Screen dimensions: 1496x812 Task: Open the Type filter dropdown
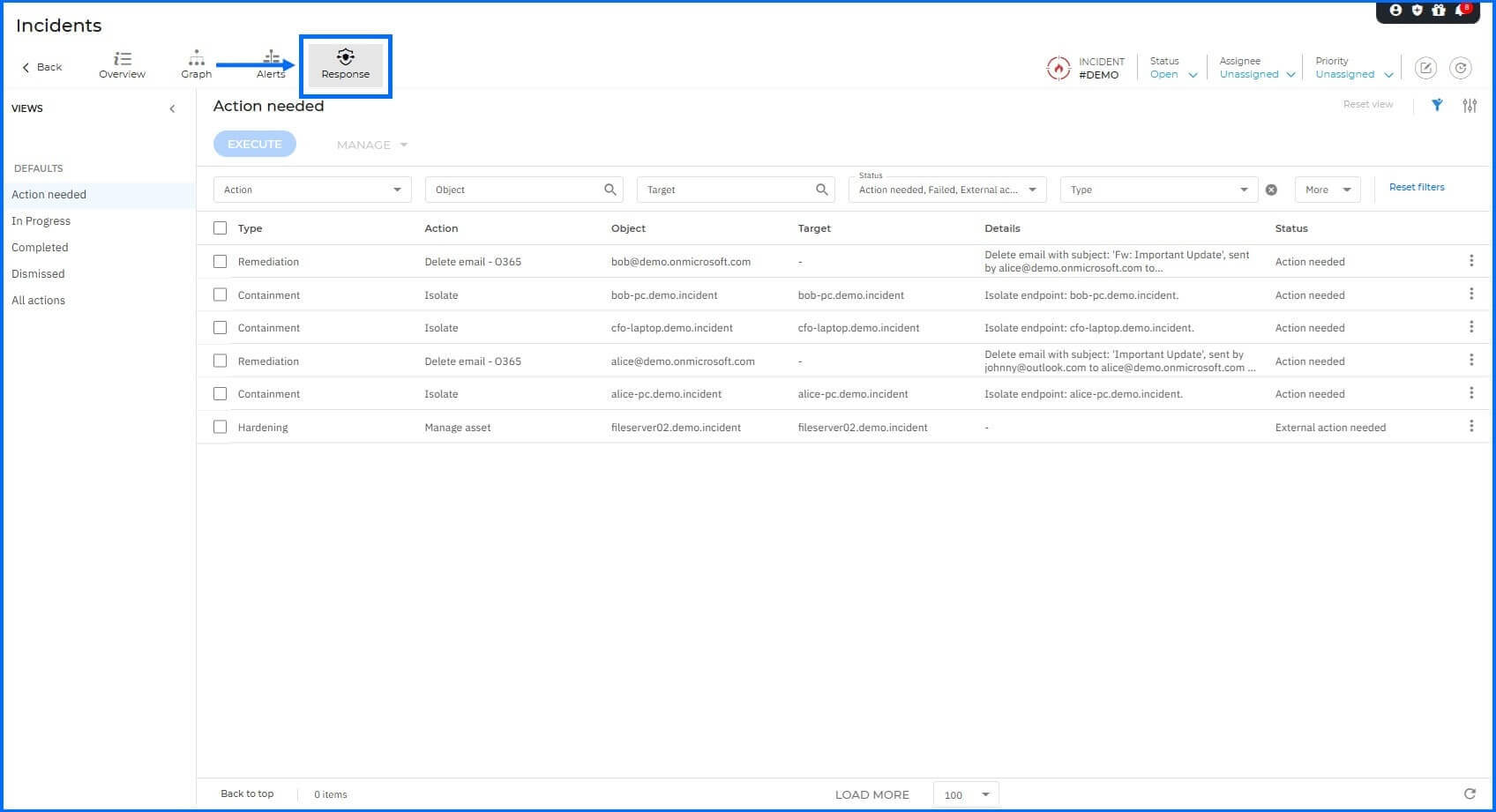(1159, 190)
